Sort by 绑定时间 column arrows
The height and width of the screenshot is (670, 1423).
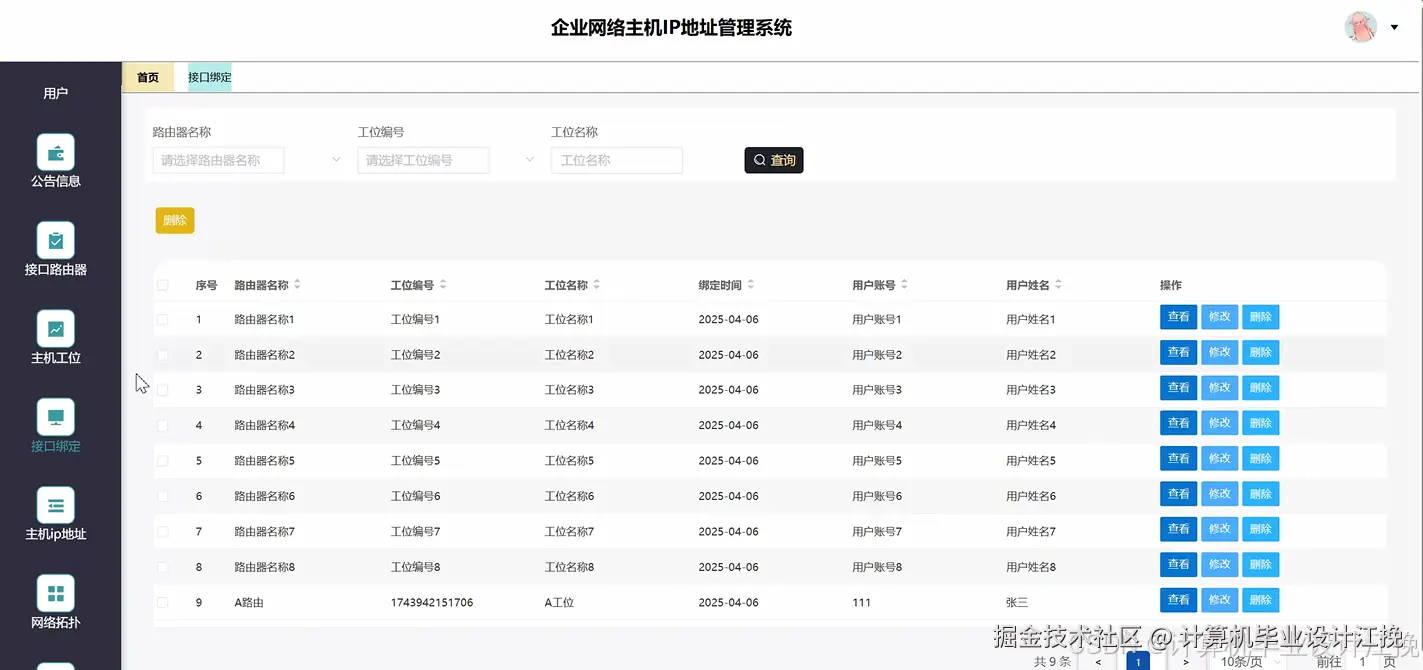click(751, 285)
